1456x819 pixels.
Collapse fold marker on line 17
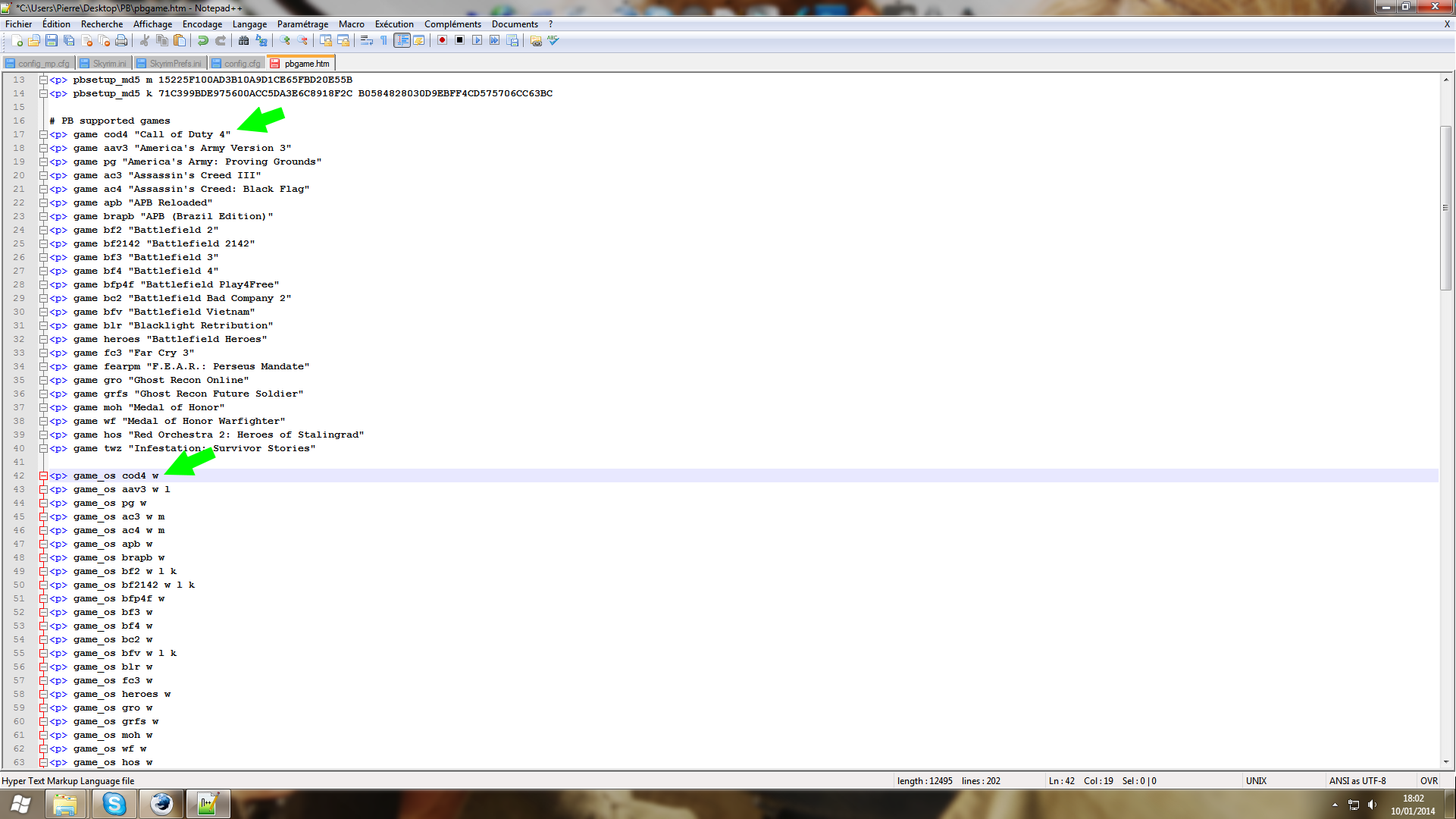[x=43, y=135]
